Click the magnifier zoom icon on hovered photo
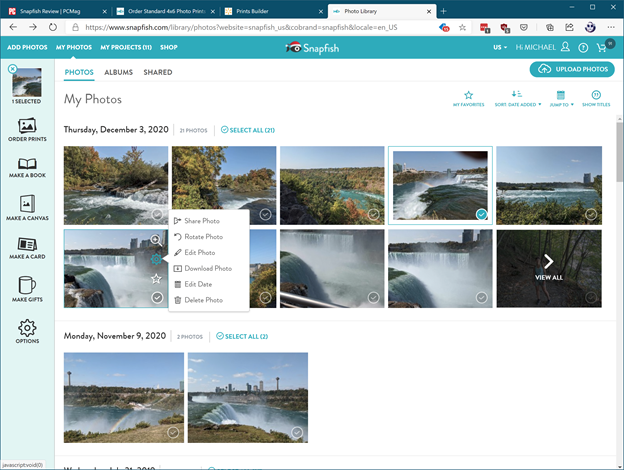This screenshot has height=470, width=624. click(157, 240)
